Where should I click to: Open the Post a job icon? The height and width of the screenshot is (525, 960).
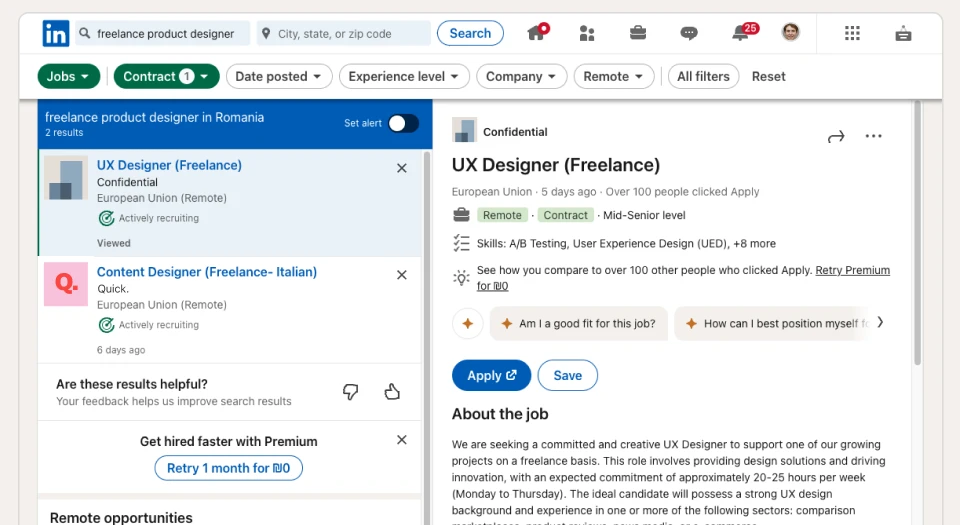coord(903,34)
